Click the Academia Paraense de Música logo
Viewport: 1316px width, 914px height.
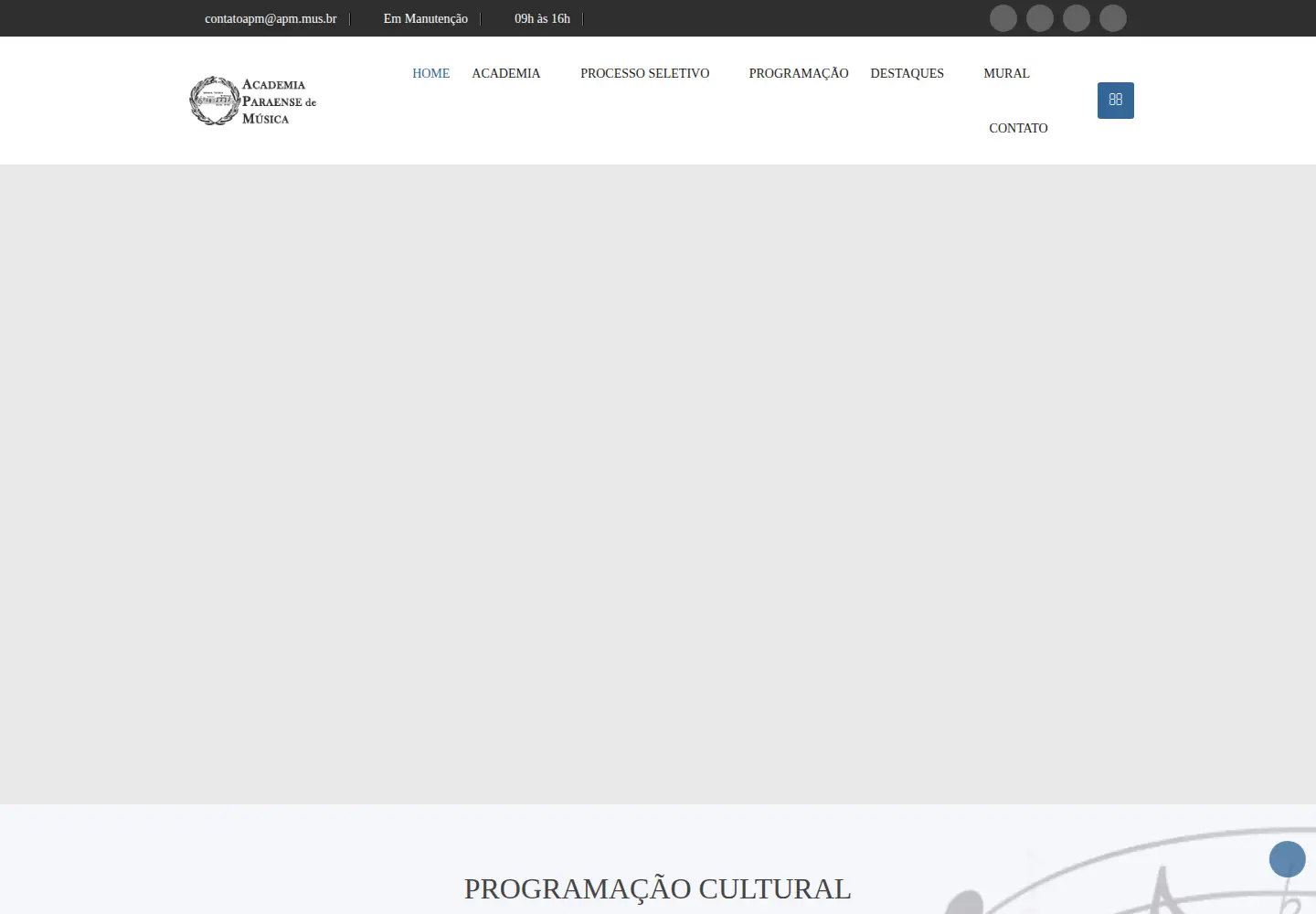point(253,101)
